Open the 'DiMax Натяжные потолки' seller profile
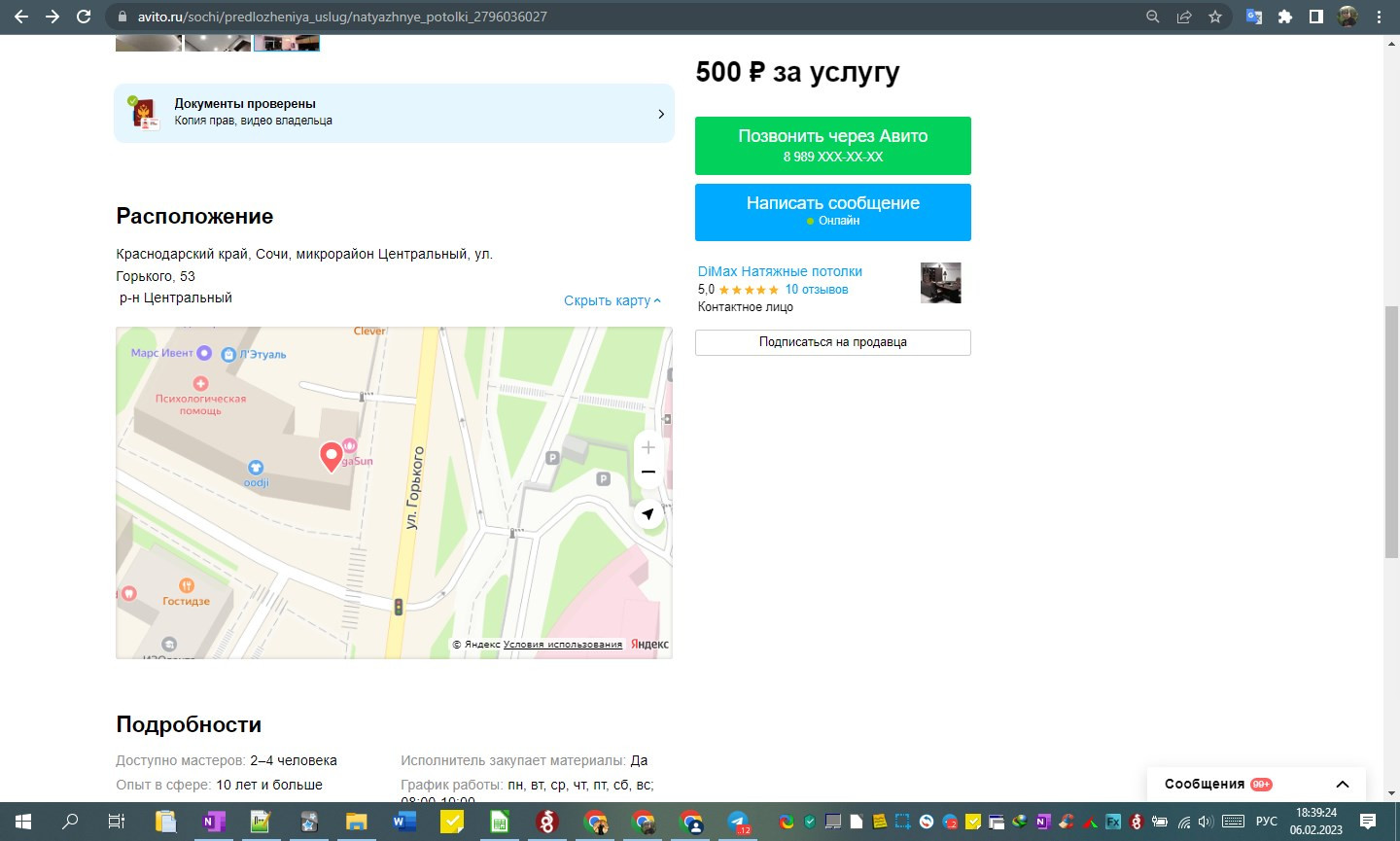 tap(780, 271)
